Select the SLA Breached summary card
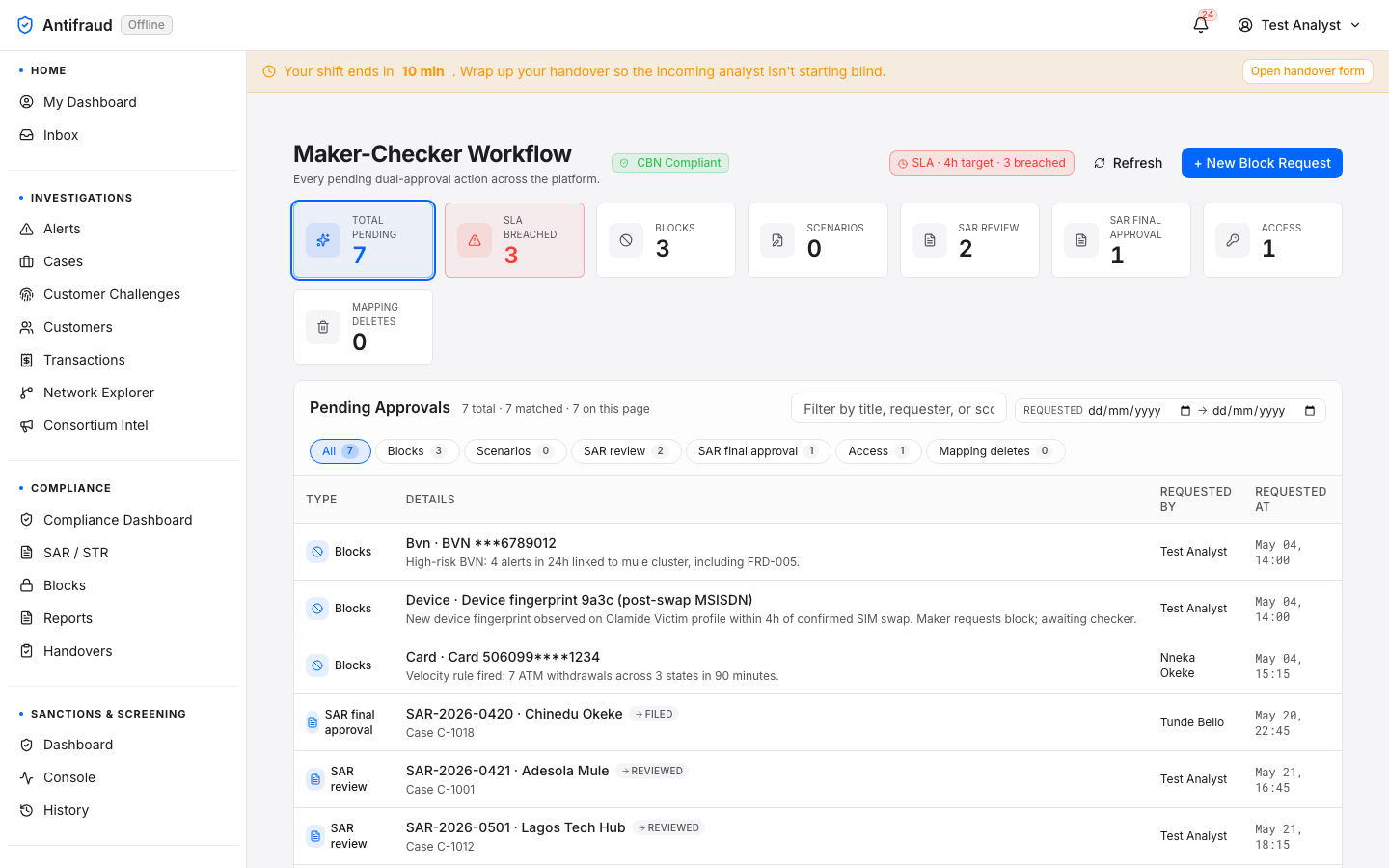Screen dimensions: 1389x868 pyautogui.click(x=514, y=240)
